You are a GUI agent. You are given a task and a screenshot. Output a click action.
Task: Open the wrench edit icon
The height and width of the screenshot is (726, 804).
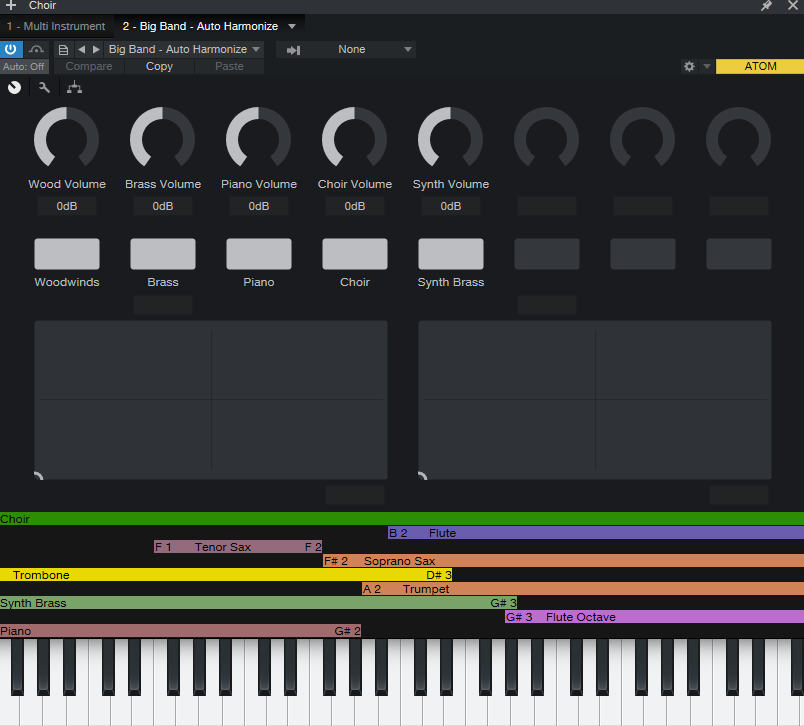(x=44, y=88)
